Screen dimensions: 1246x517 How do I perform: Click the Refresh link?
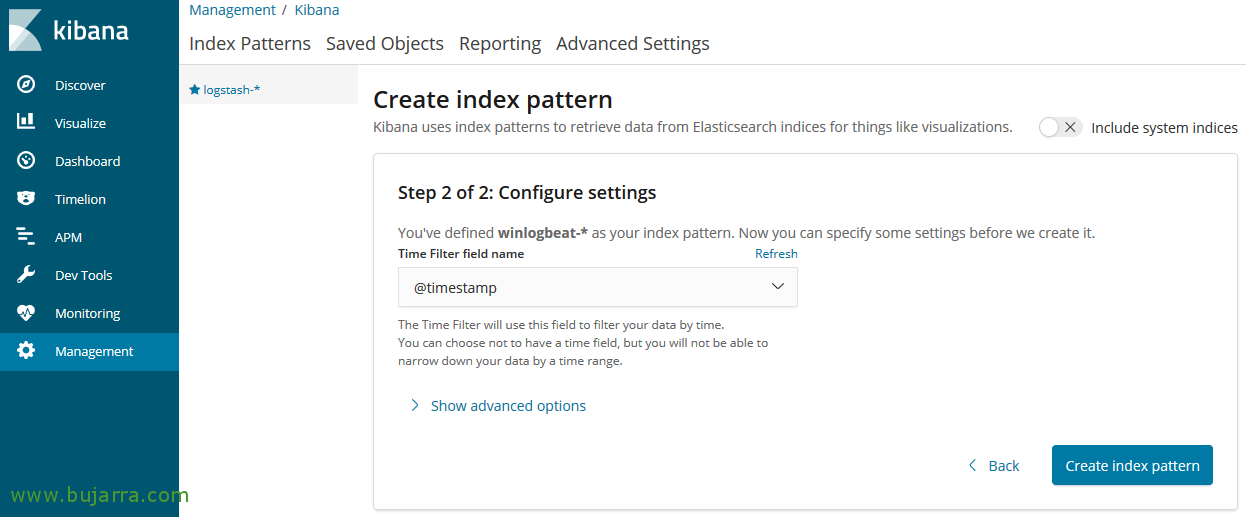pos(776,254)
